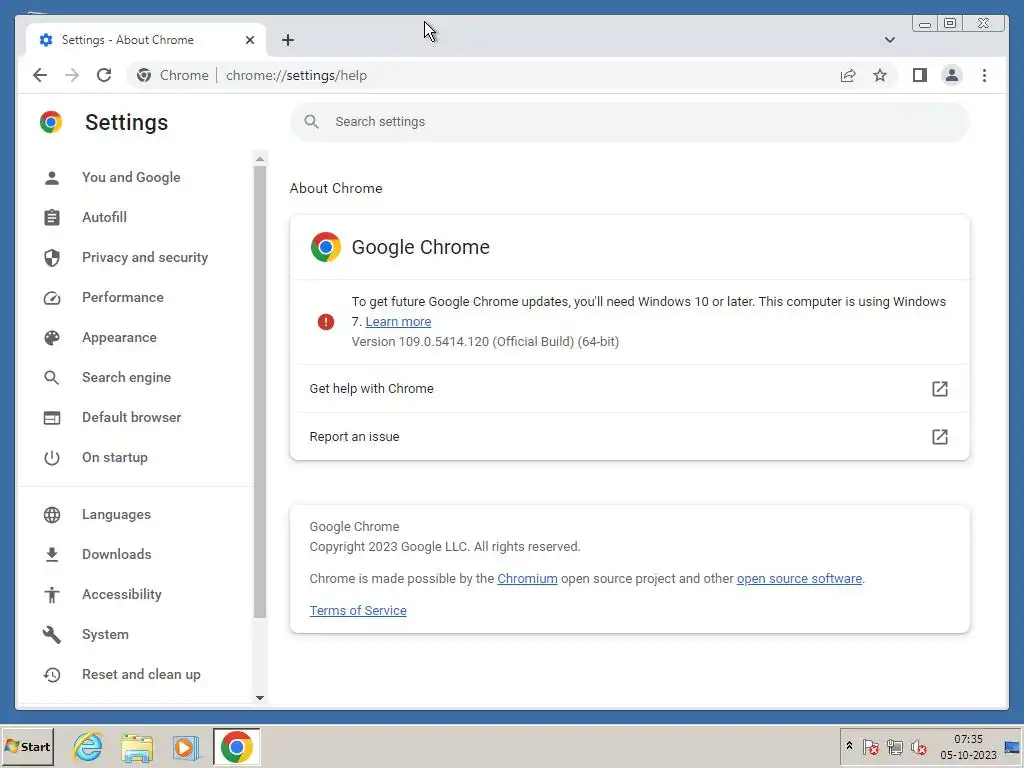Click the Languages globe icon
The height and width of the screenshot is (768, 1024).
(x=52, y=515)
